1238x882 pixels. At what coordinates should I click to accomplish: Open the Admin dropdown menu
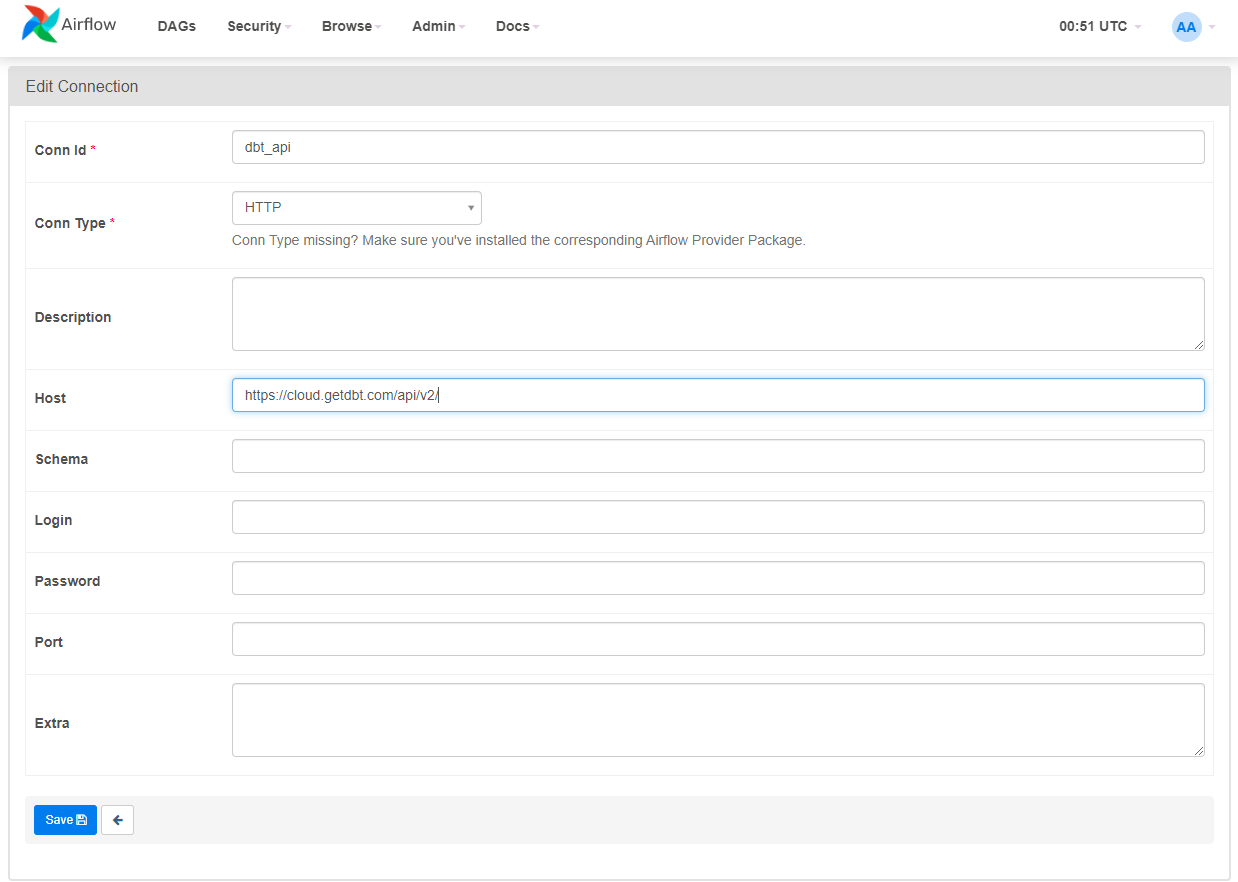438,27
